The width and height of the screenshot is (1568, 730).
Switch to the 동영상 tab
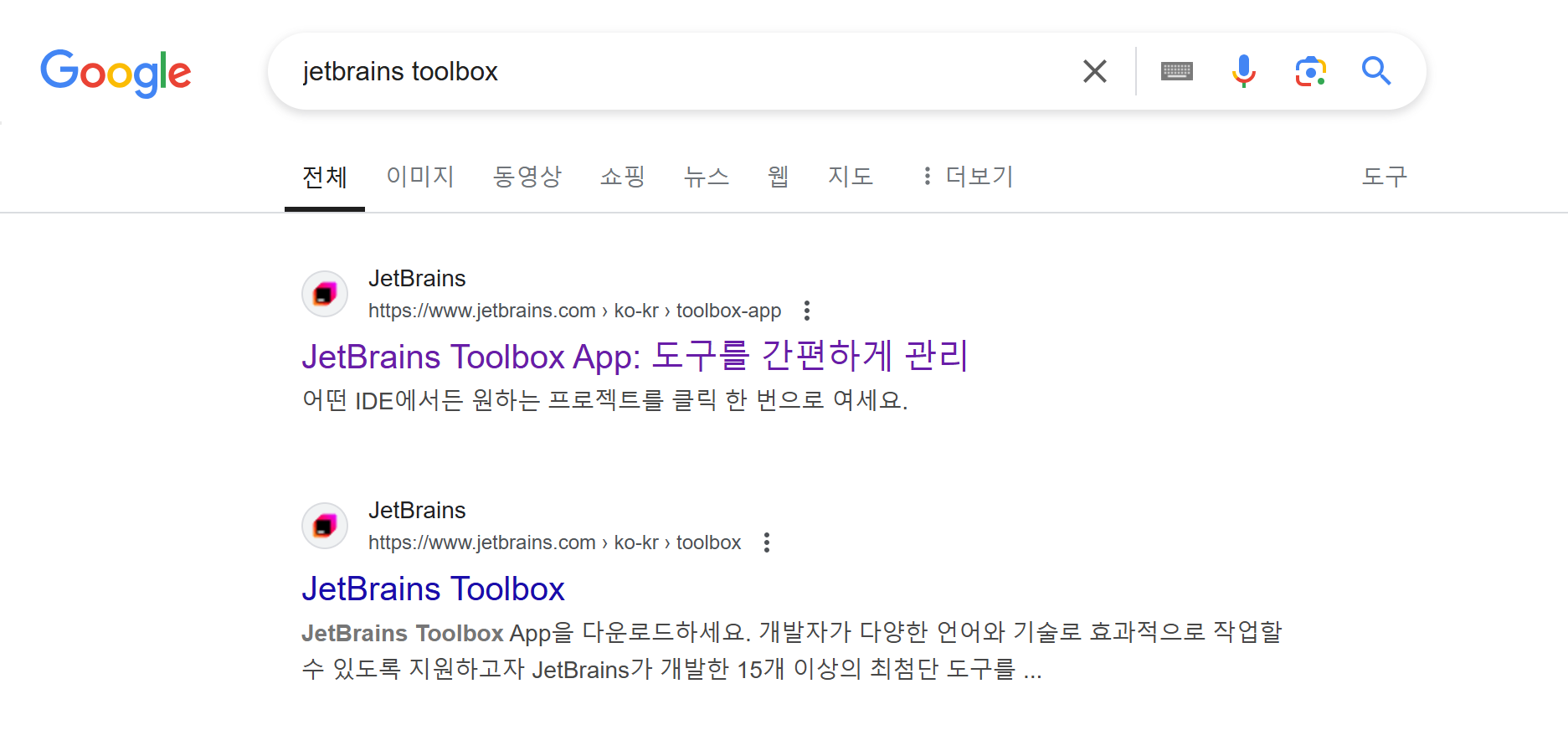(x=527, y=176)
